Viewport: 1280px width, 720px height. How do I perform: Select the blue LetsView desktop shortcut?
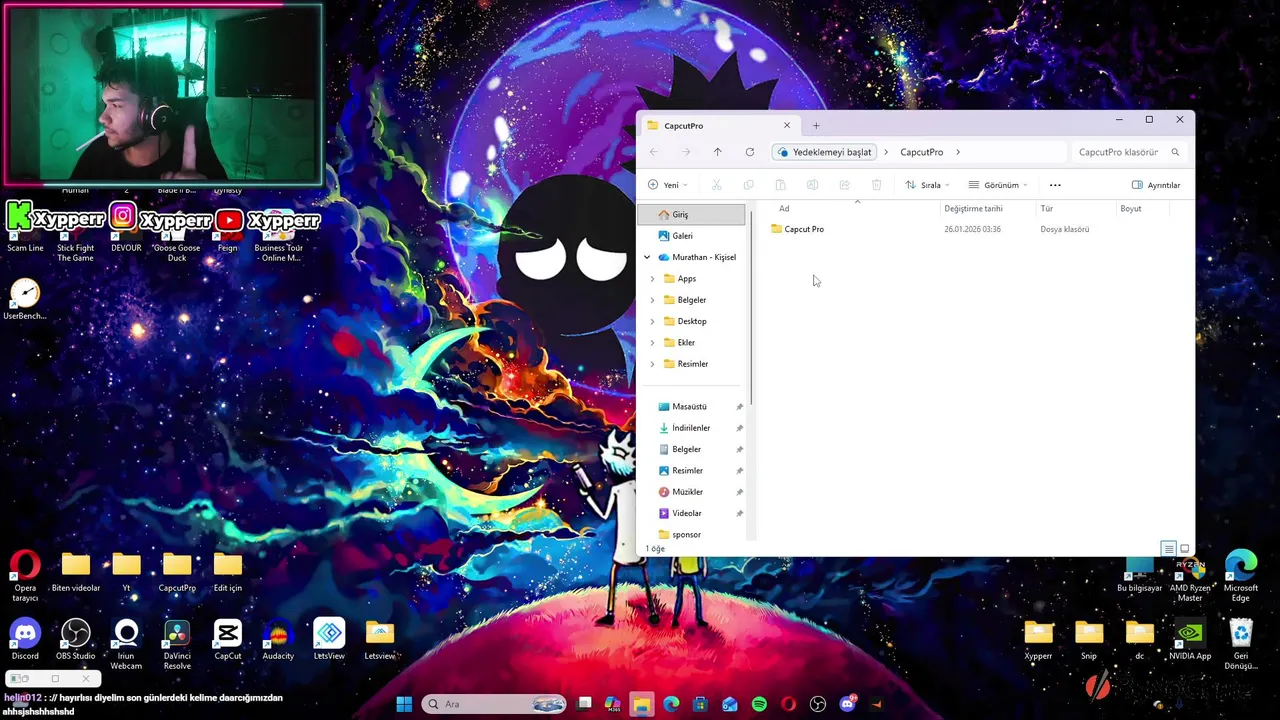329,640
